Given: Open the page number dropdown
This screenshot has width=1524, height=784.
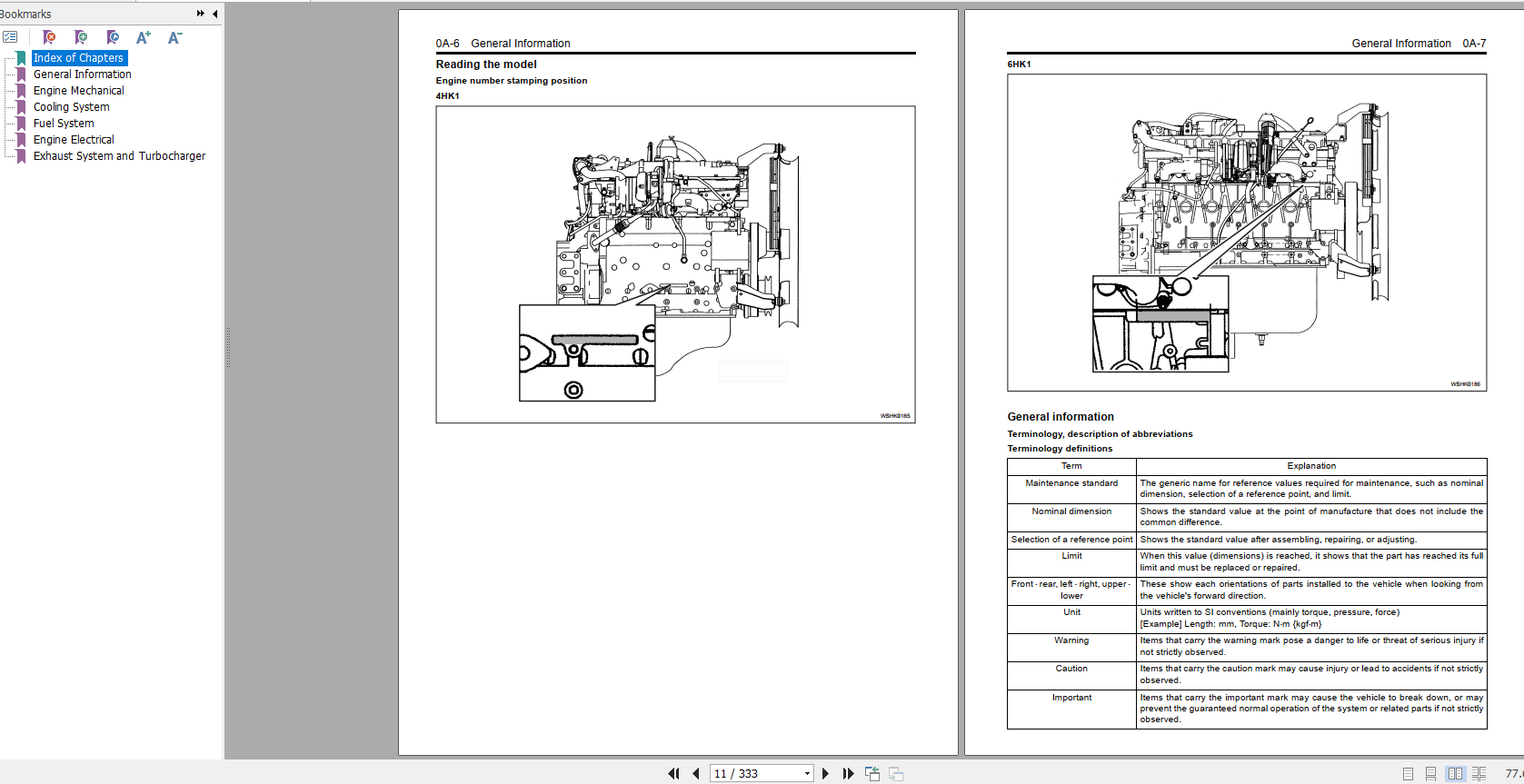Looking at the screenshot, I should 807,774.
